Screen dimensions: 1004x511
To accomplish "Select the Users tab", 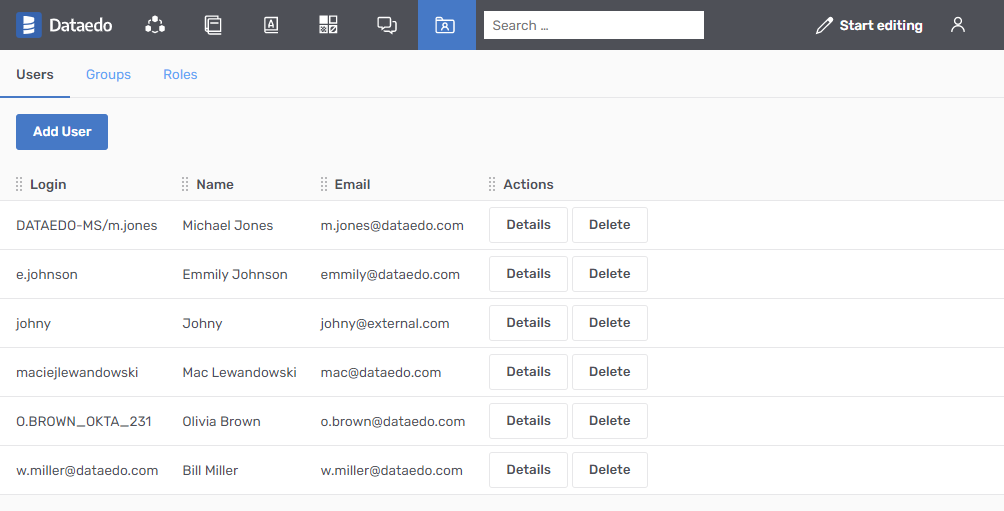I will 35,75.
